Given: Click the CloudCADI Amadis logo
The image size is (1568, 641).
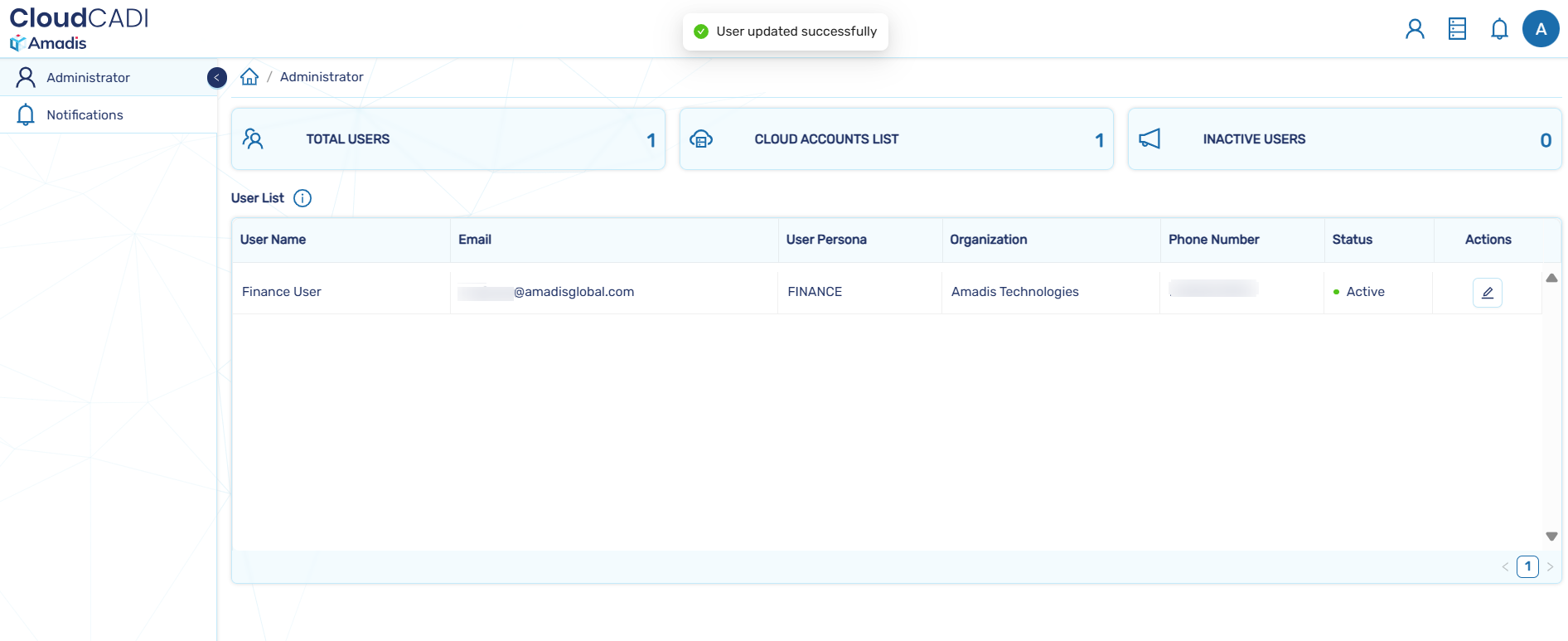Looking at the screenshot, I should [79, 29].
